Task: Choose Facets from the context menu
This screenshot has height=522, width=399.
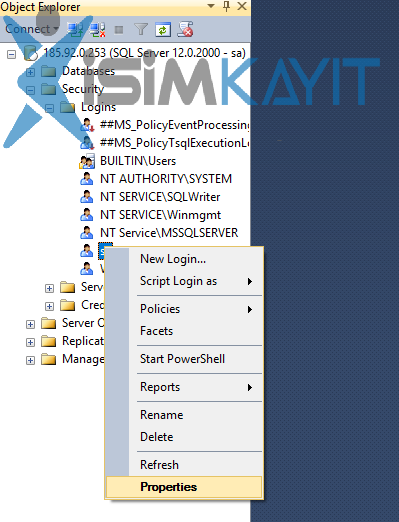Action: (x=184, y=331)
